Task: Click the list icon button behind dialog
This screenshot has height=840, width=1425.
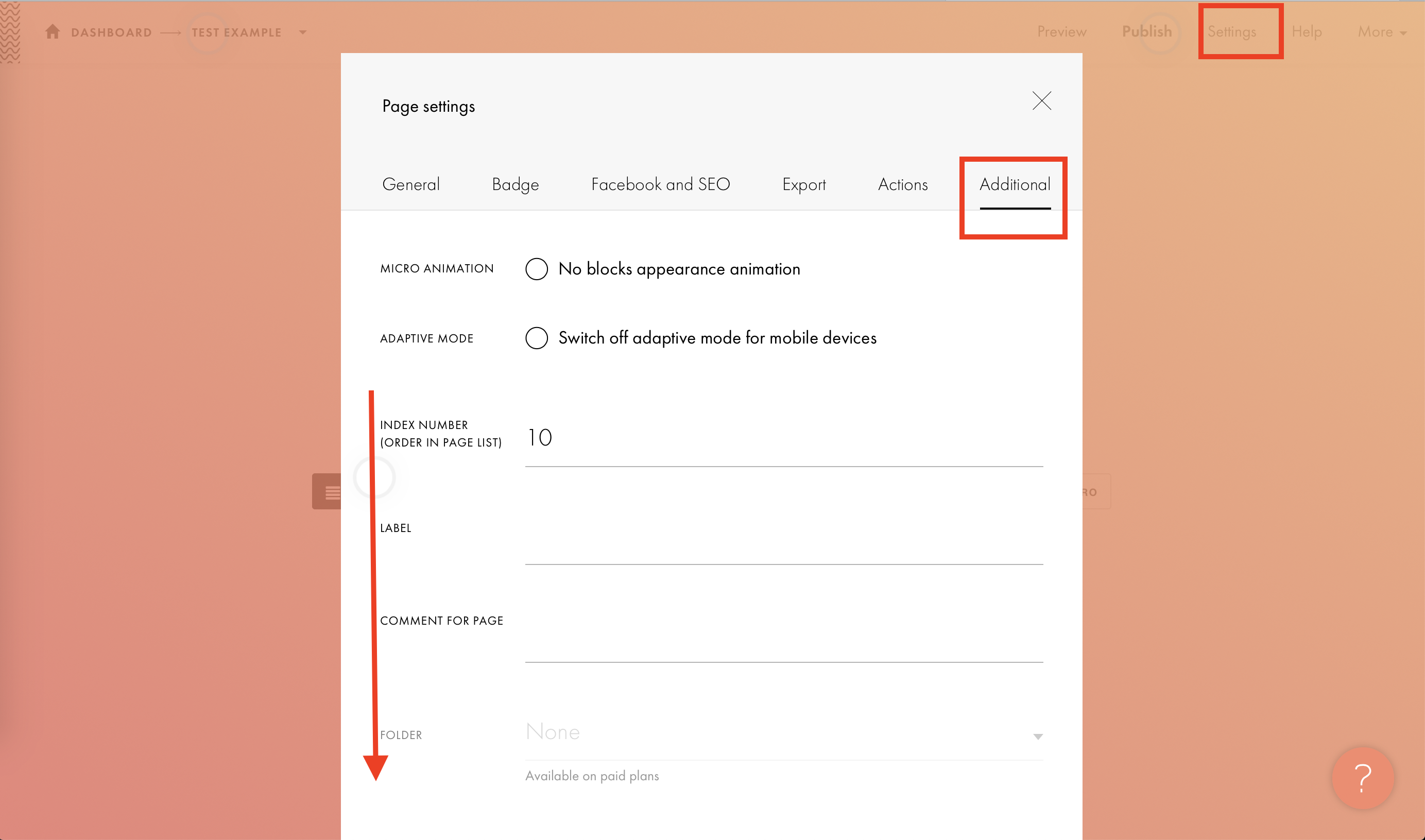Action: point(327,491)
